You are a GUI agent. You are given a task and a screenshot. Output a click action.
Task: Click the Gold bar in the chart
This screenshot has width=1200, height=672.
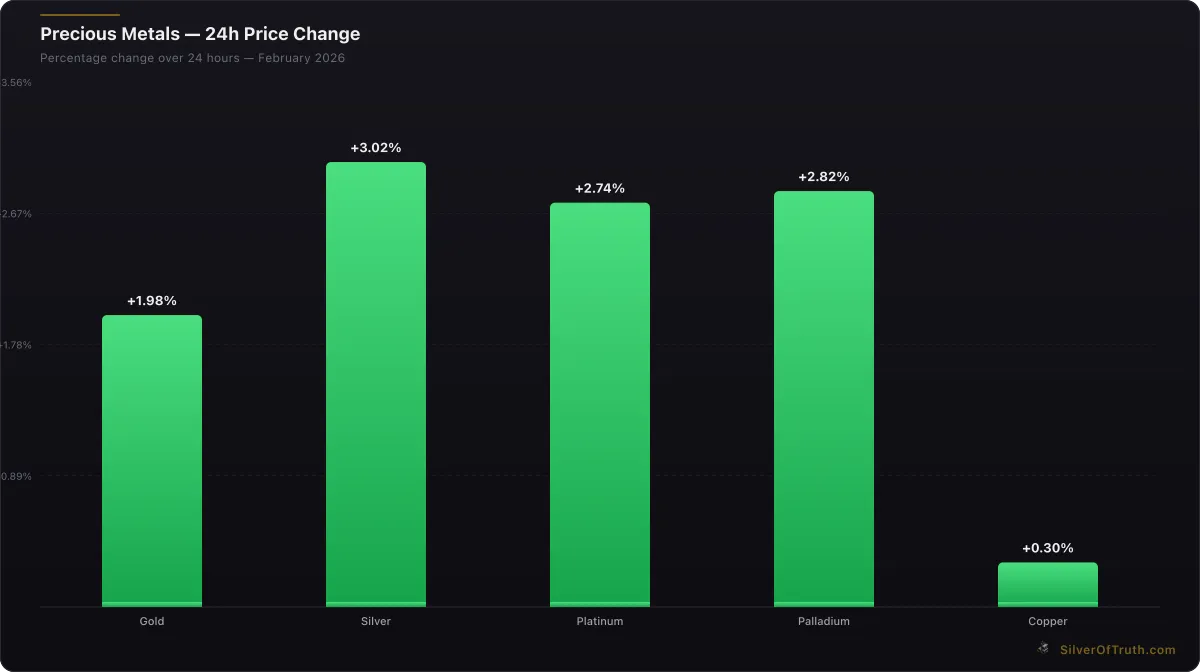152,460
